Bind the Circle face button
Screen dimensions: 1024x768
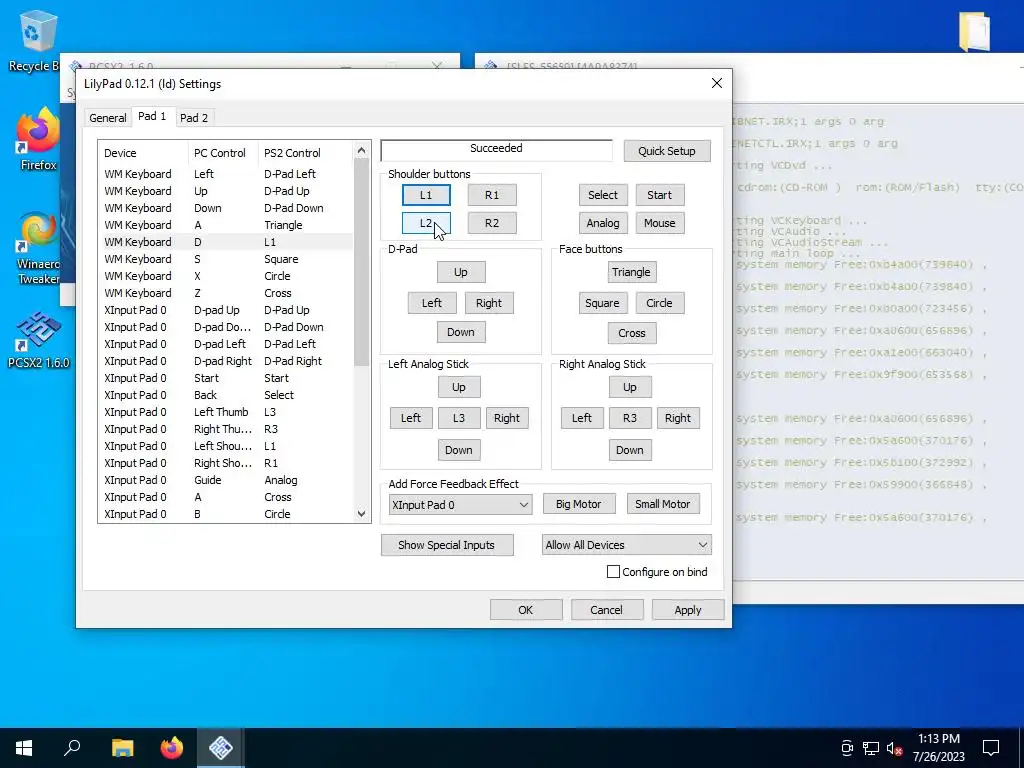(x=660, y=302)
